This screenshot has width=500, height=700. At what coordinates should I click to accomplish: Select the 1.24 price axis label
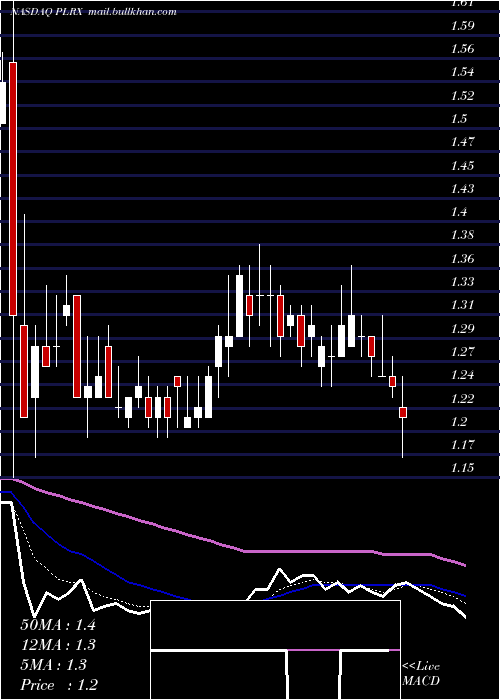click(x=462, y=375)
